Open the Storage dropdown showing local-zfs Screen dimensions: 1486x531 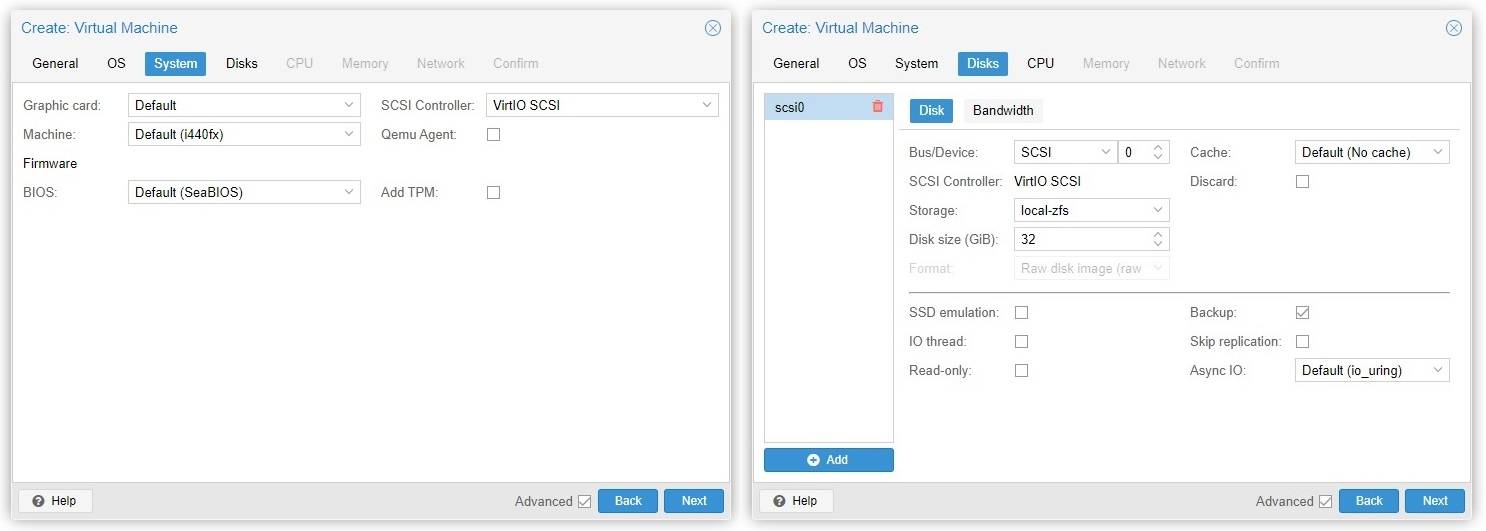[x=1091, y=211]
